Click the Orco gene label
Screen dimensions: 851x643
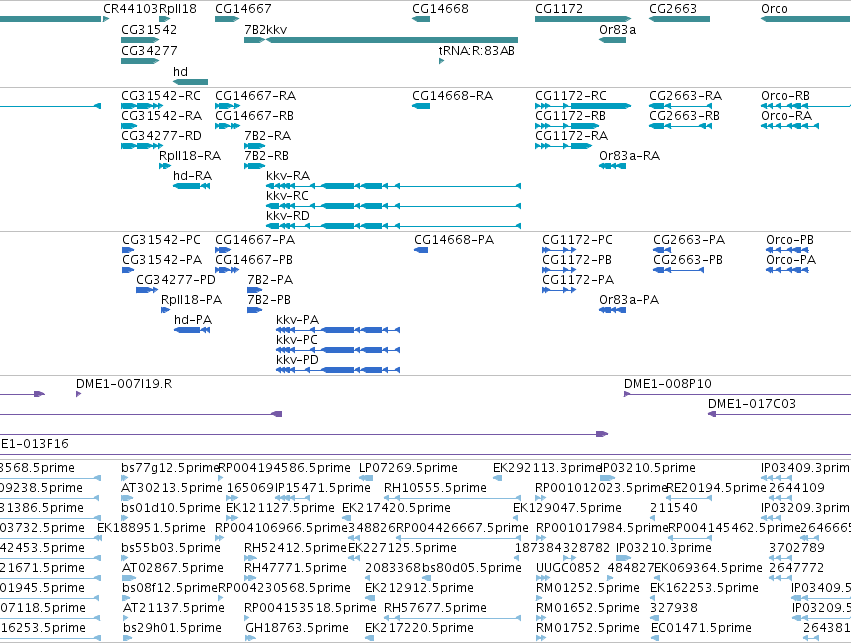pyautogui.click(x=774, y=9)
